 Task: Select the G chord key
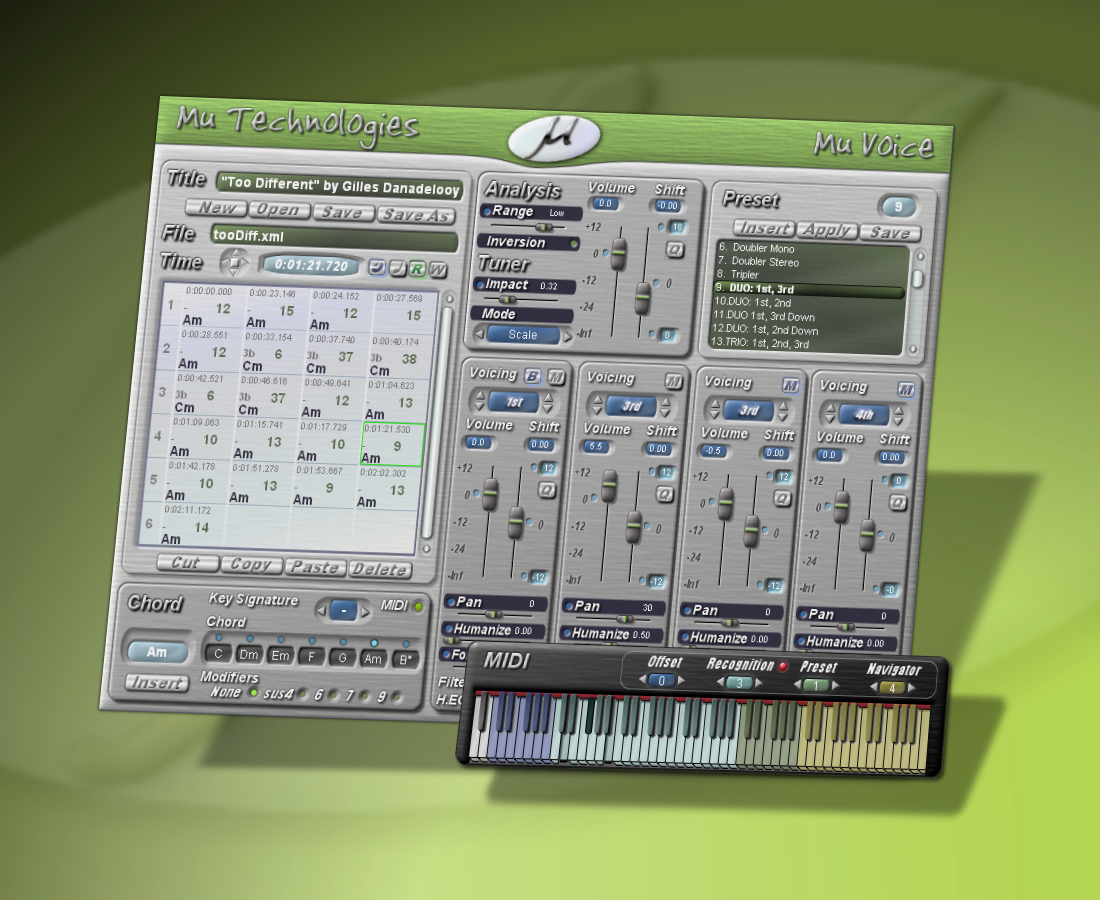click(x=342, y=658)
